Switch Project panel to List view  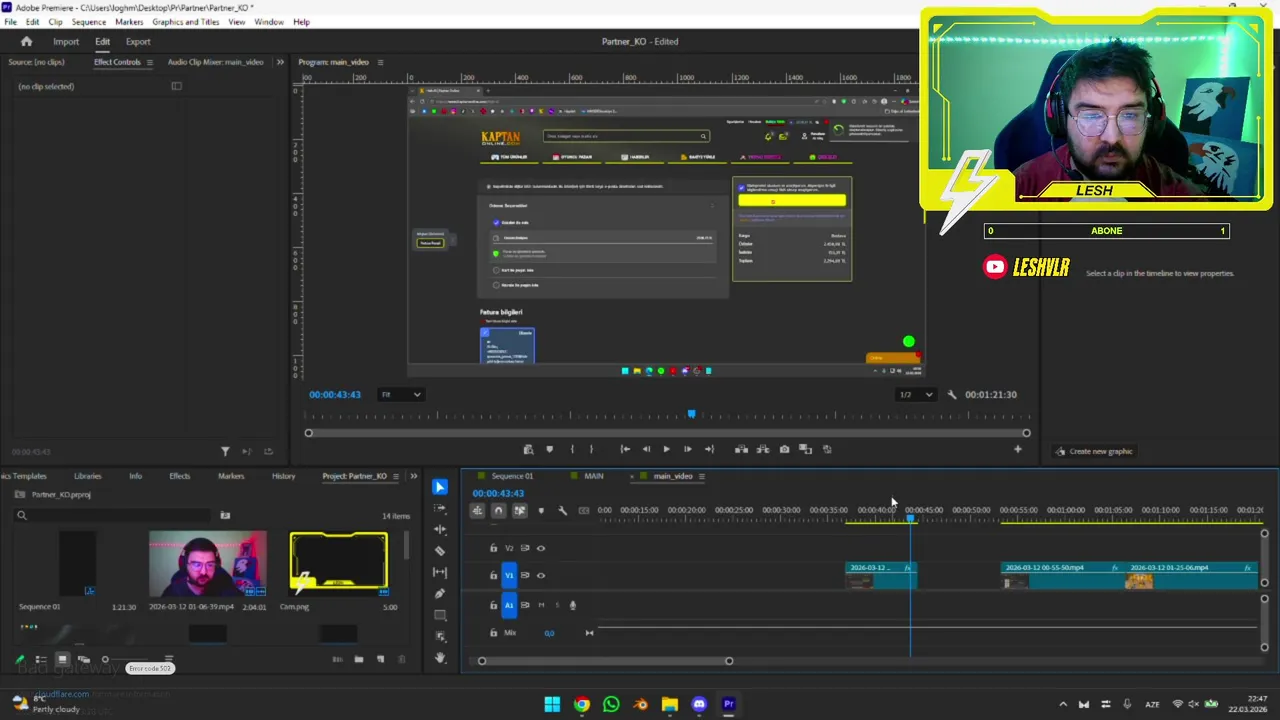[41, 659]
